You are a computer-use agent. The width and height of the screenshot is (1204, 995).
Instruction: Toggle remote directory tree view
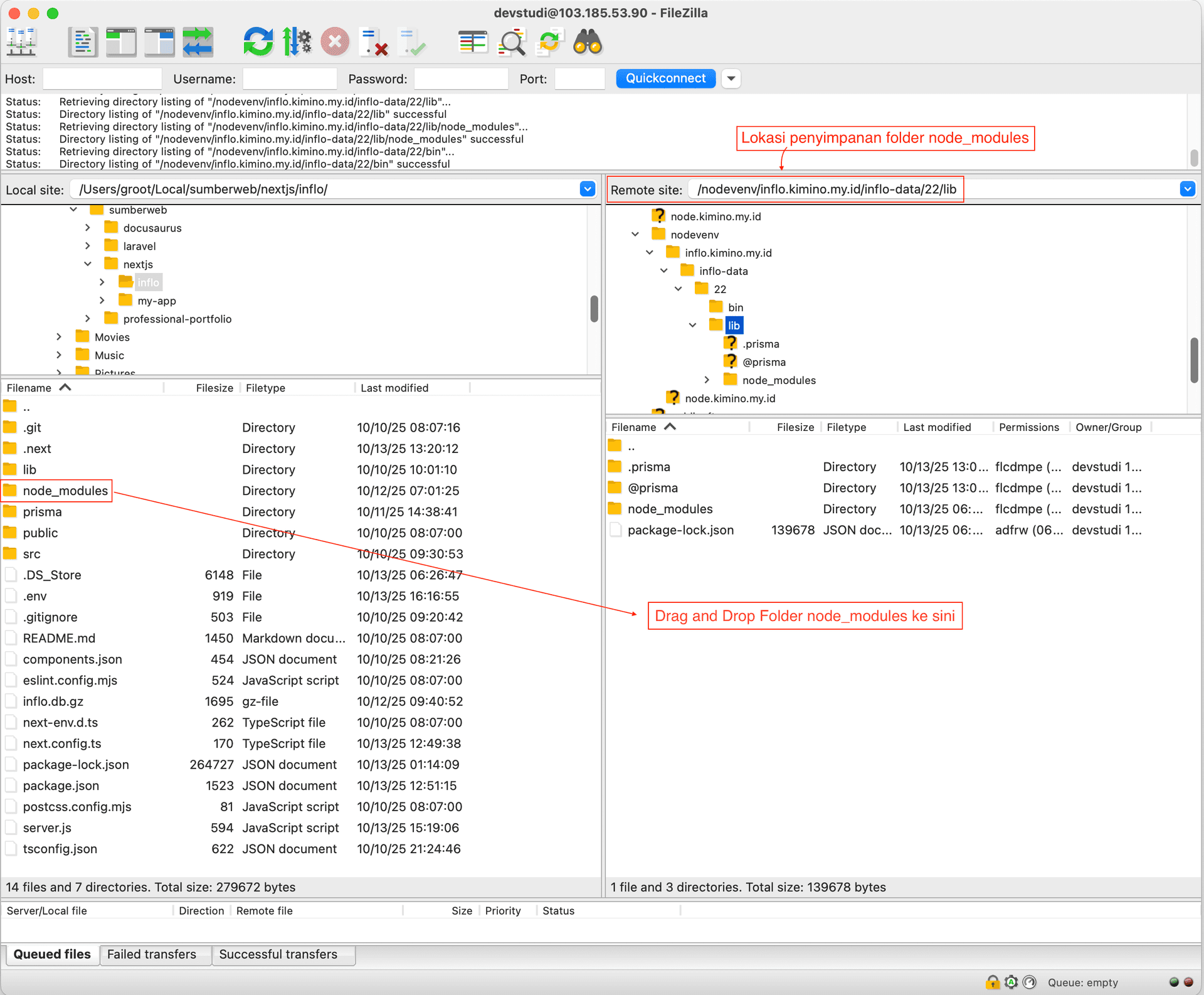159,43
